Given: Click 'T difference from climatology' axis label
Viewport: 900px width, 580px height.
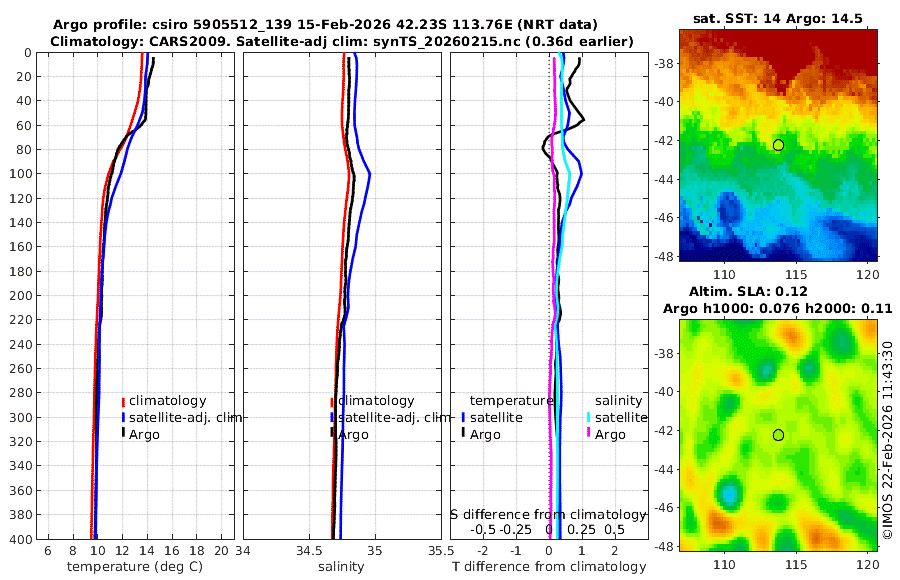Looking at the screenshot, I should point(549,567).
